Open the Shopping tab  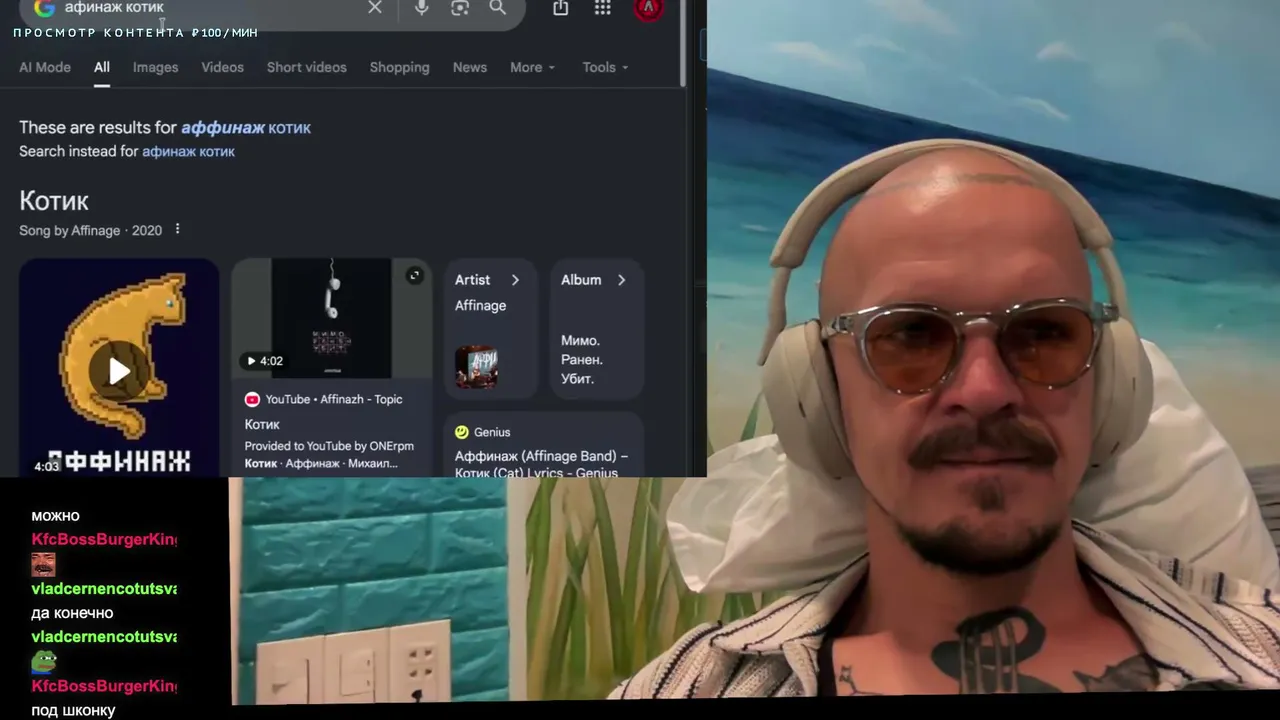(x=399, y=67)
